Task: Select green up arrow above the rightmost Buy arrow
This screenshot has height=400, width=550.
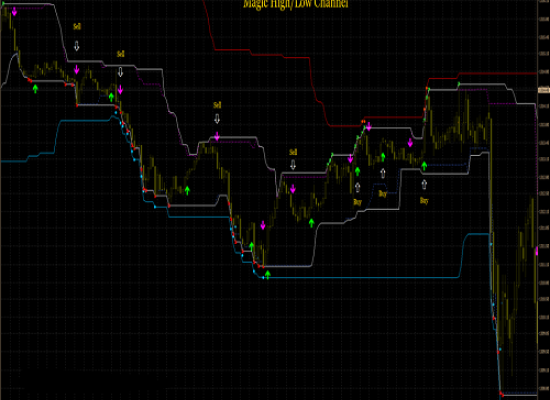Action: [424, 166]
